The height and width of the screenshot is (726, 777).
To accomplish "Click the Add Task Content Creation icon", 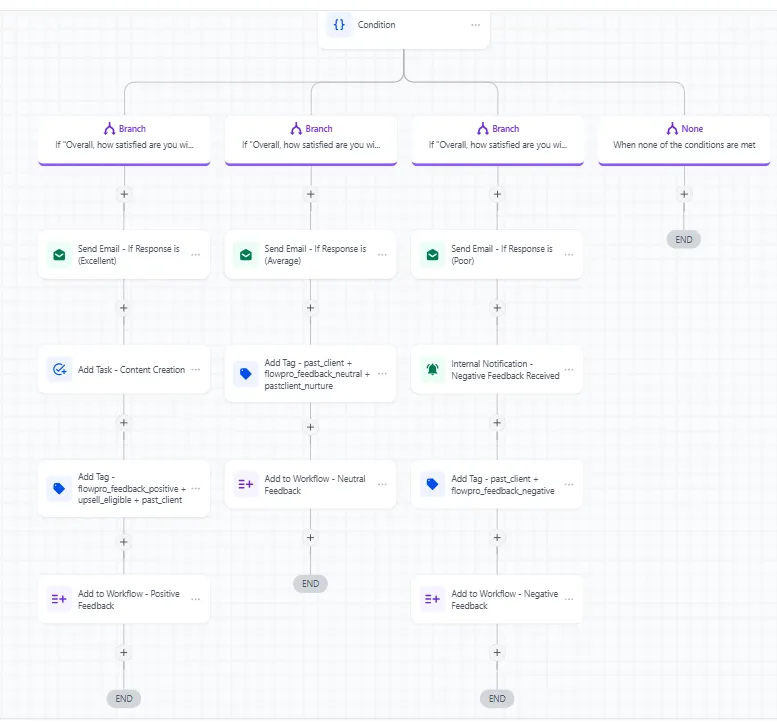I will pos(59,370).
